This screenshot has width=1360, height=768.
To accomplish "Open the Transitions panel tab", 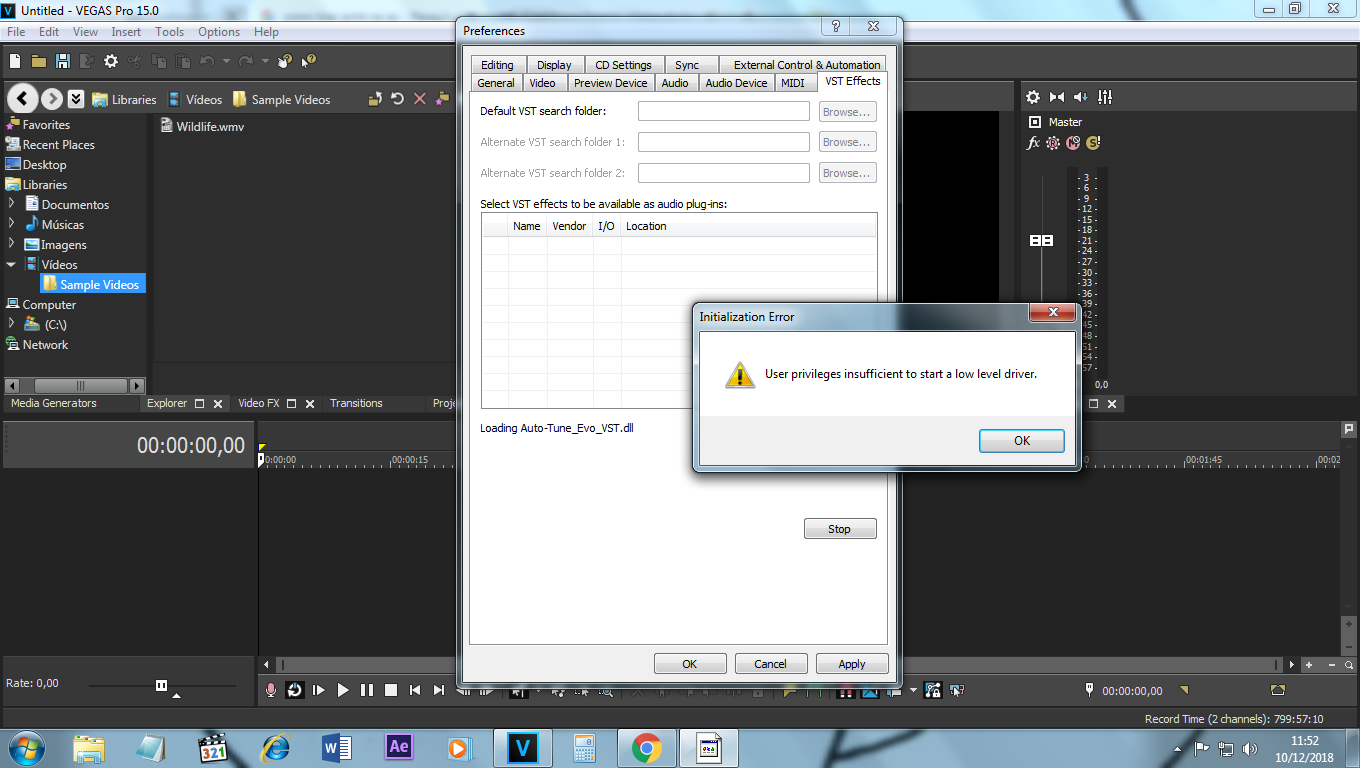I will tap(356, 403).
